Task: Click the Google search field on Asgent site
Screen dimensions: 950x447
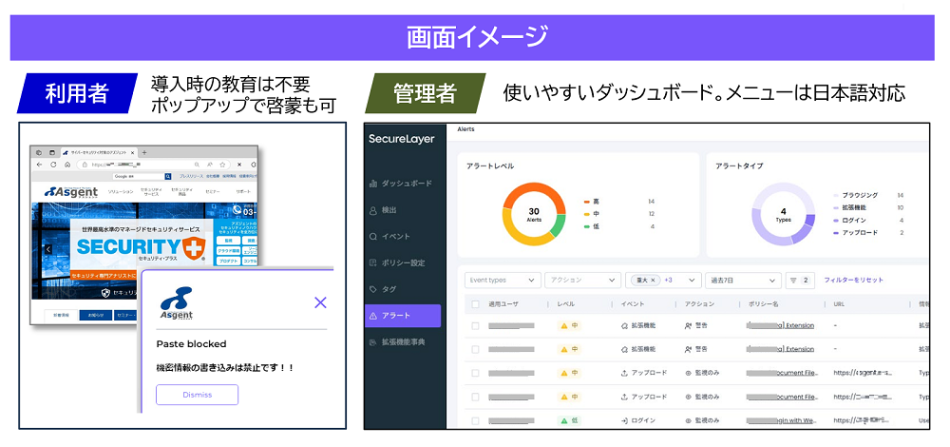Action: pos(138,176)
